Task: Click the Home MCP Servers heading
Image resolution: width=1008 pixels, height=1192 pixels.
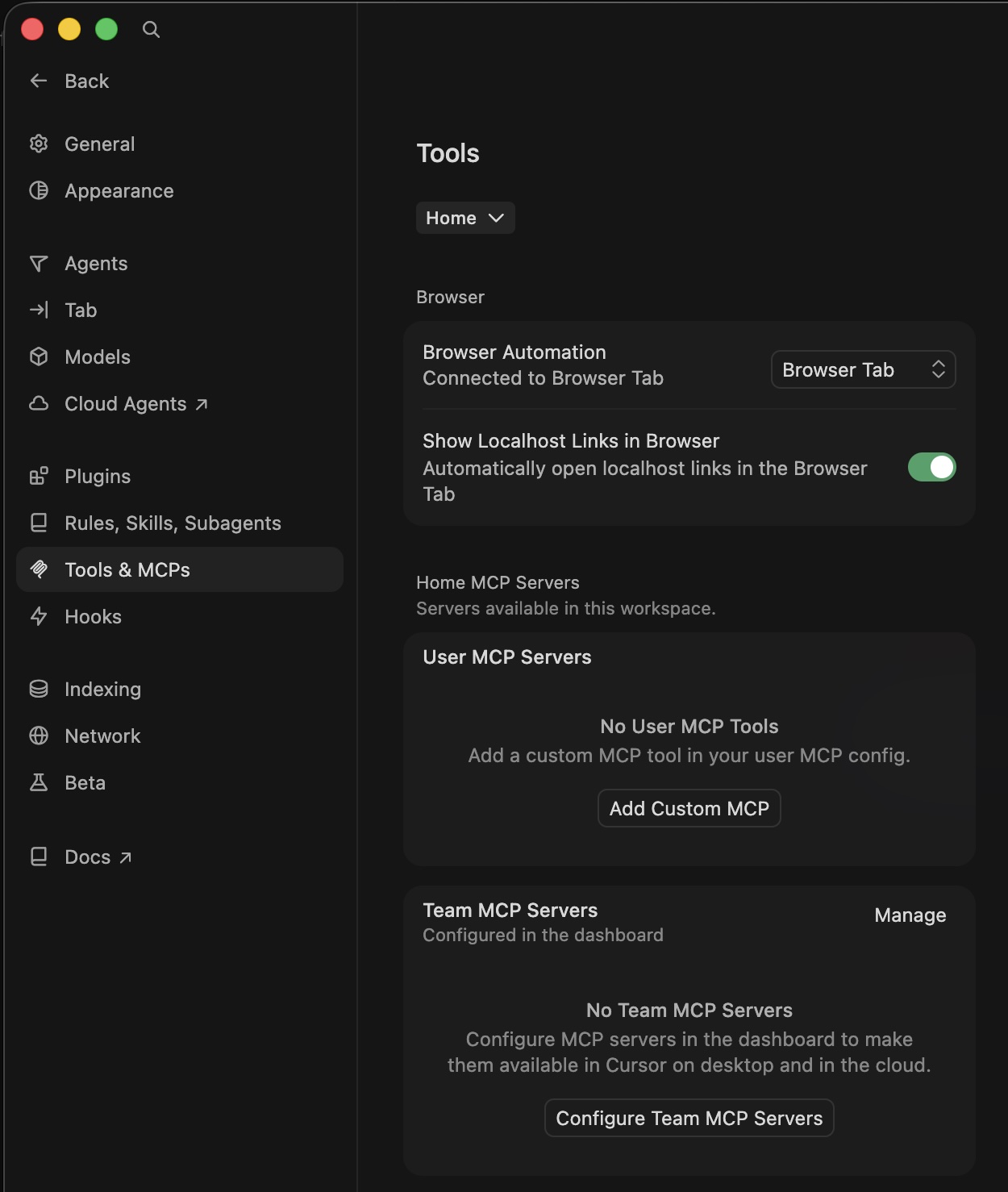Action: [498, 582]
